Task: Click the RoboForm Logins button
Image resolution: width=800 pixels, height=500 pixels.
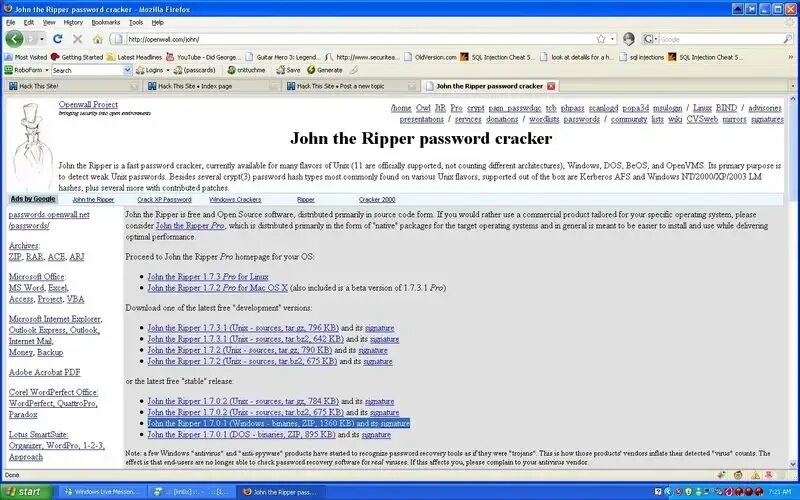Action: [150, 70]
